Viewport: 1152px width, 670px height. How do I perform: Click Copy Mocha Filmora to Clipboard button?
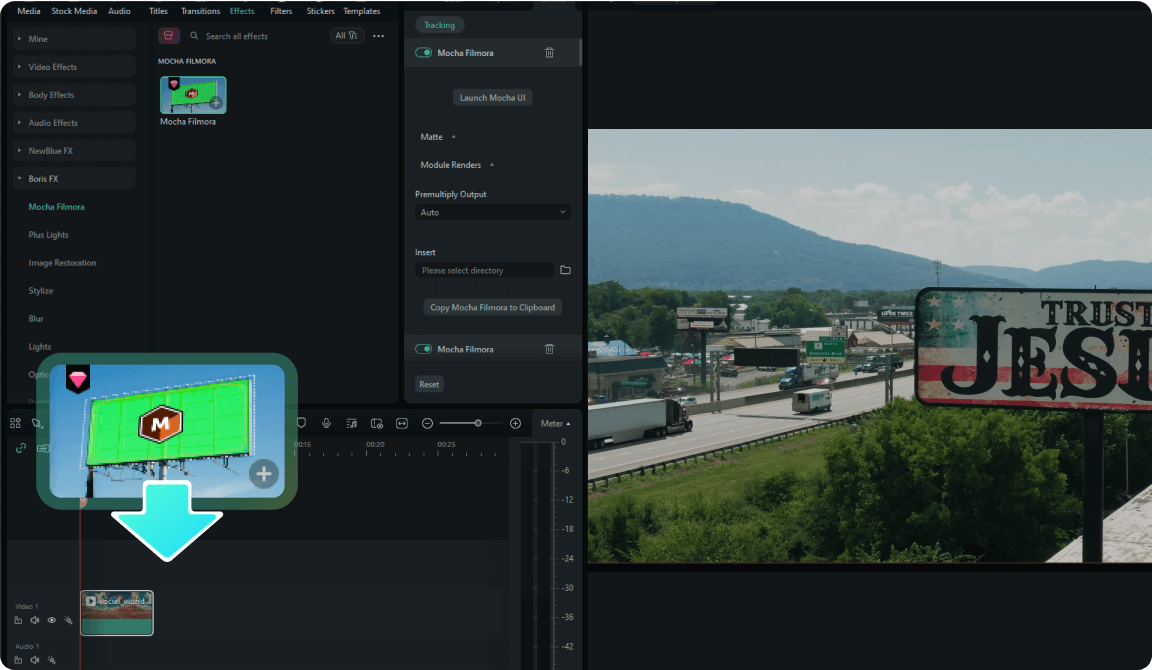coord(492,307)
